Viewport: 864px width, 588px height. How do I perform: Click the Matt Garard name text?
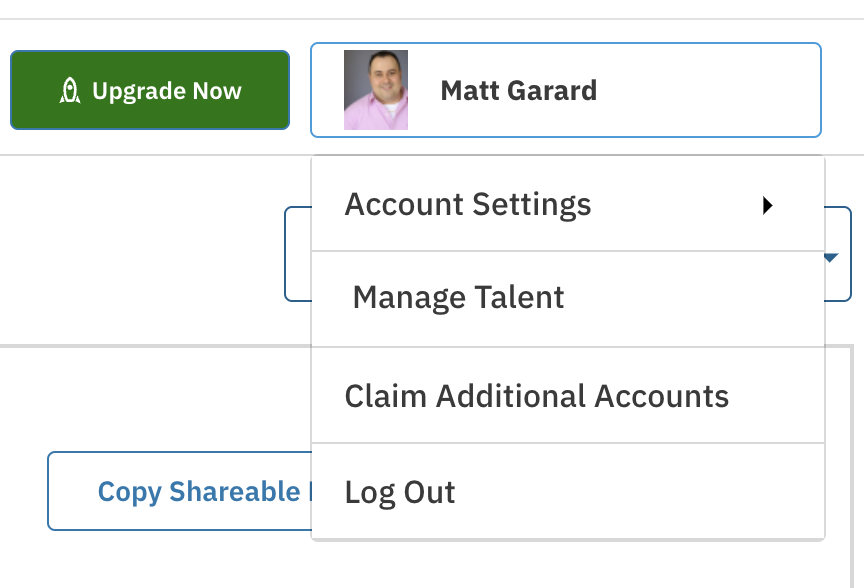pos(519,90)
